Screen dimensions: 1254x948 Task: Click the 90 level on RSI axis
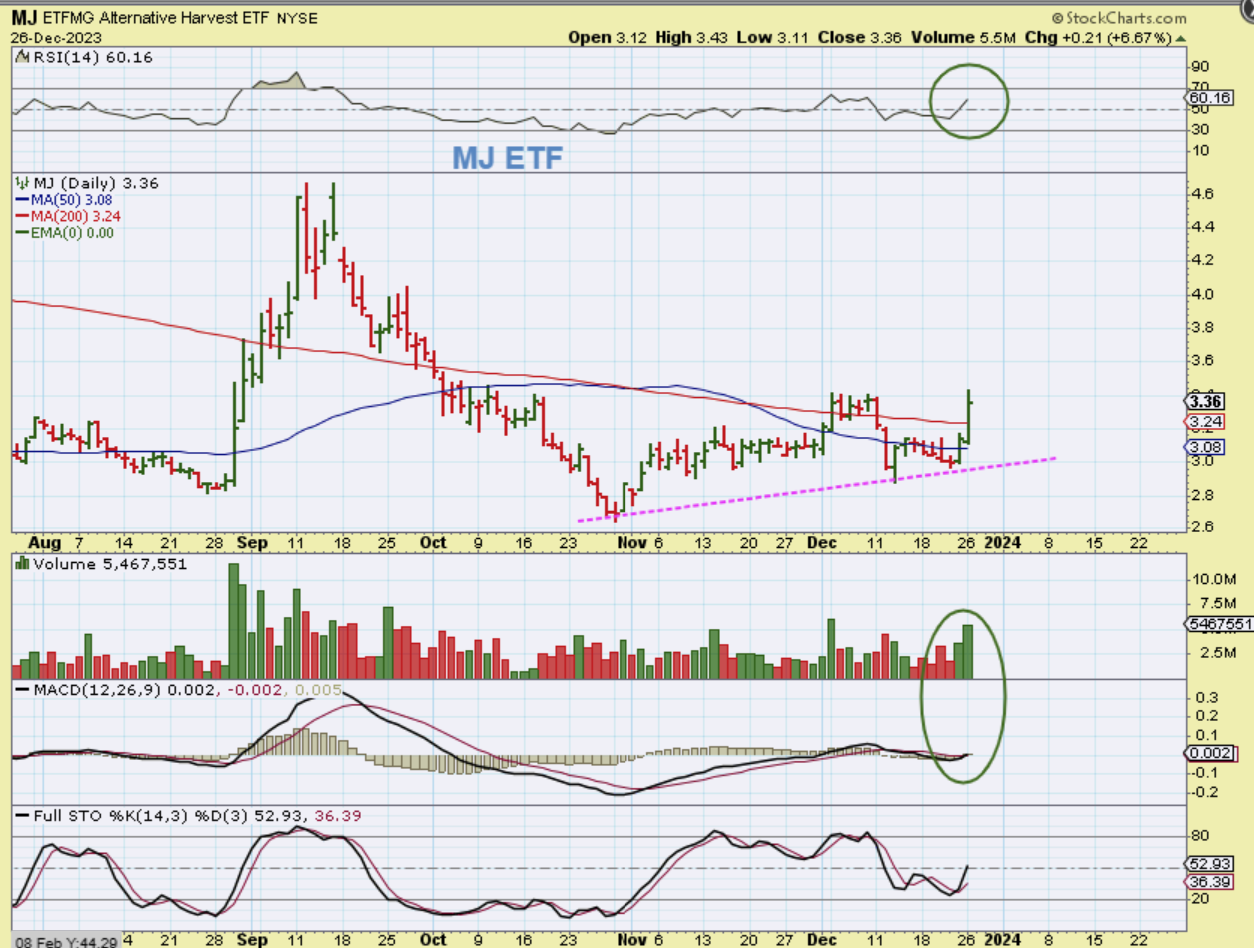[x=1198, y=67]
